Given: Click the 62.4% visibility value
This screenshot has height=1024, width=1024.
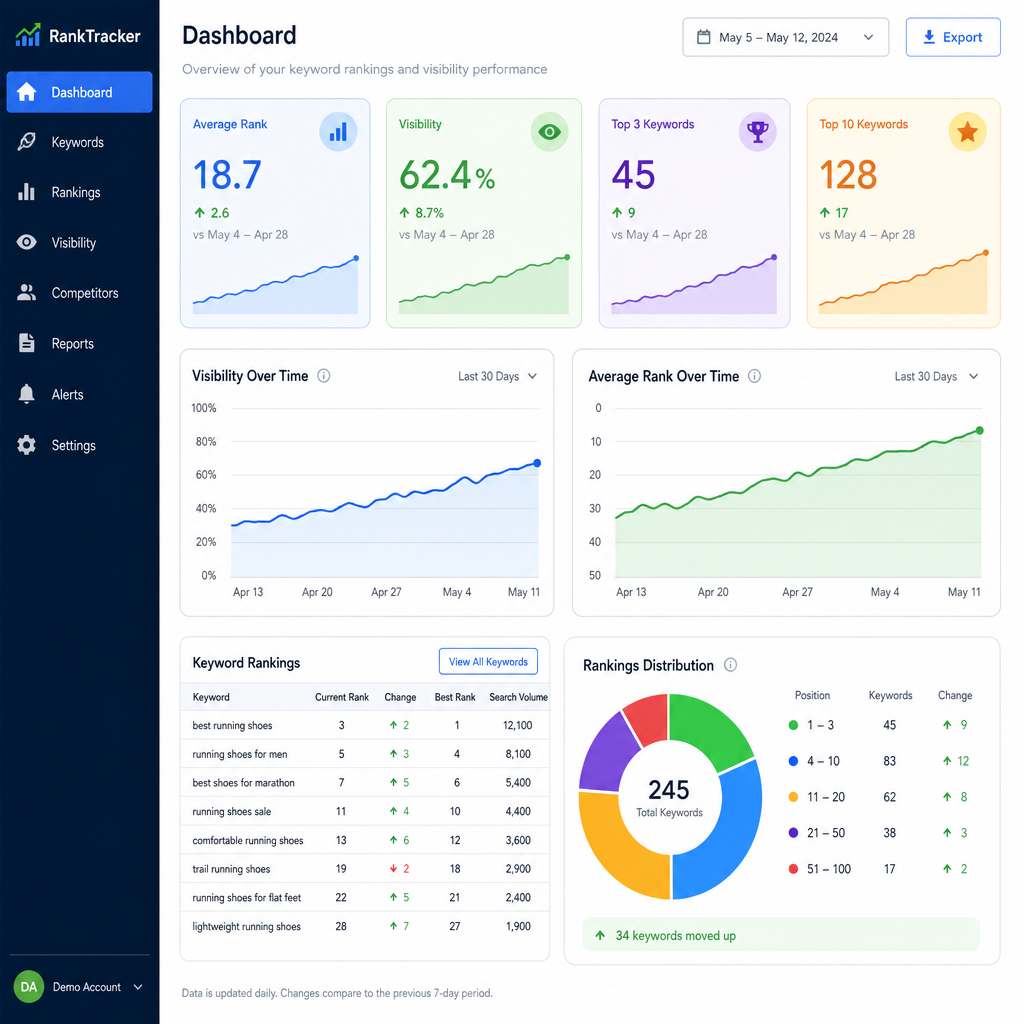Looking at the screenshot, I should (x=447, y=175).
